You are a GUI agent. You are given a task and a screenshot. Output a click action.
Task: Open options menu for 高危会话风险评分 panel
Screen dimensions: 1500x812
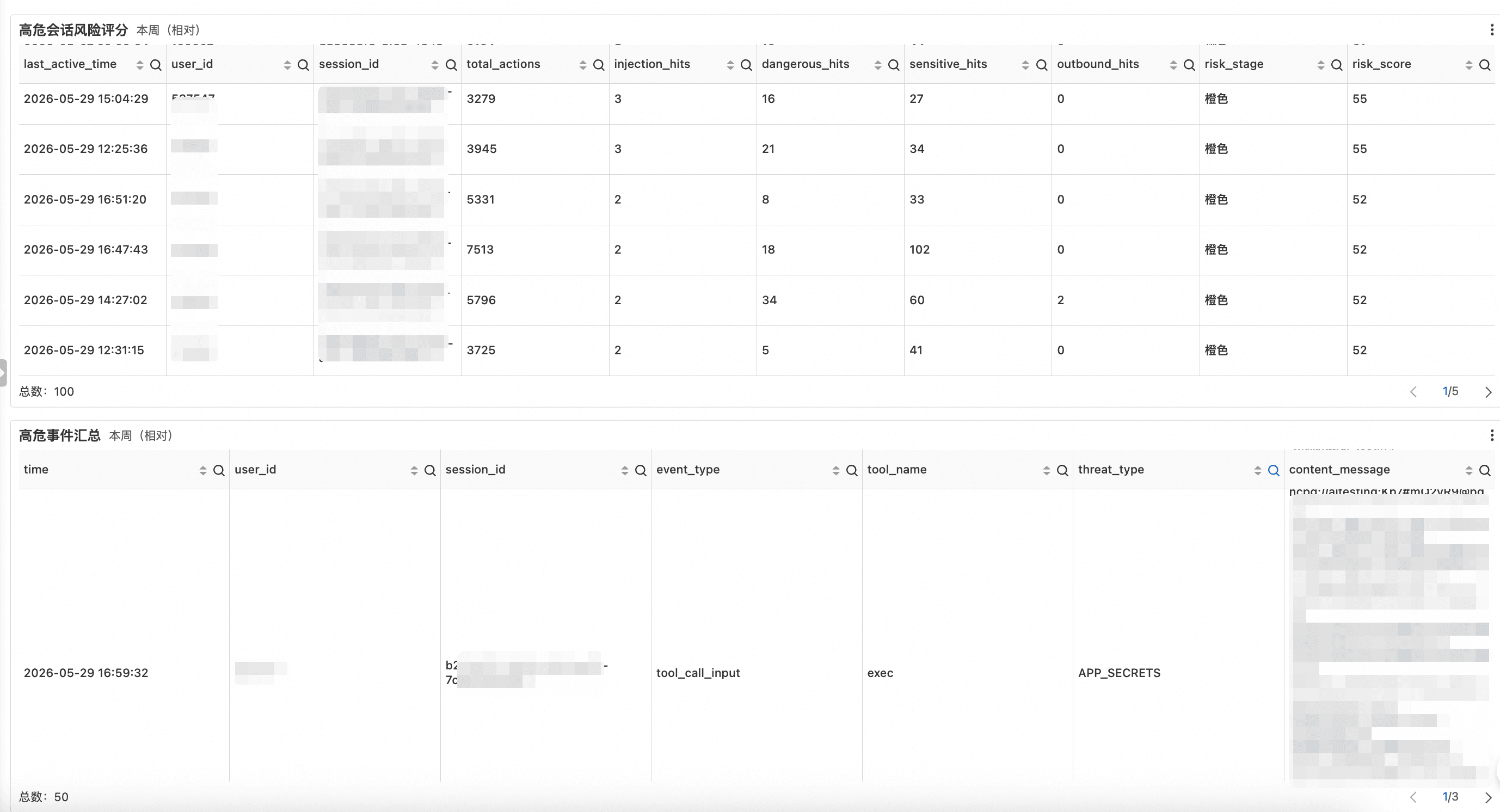[x=1491, y=30]
